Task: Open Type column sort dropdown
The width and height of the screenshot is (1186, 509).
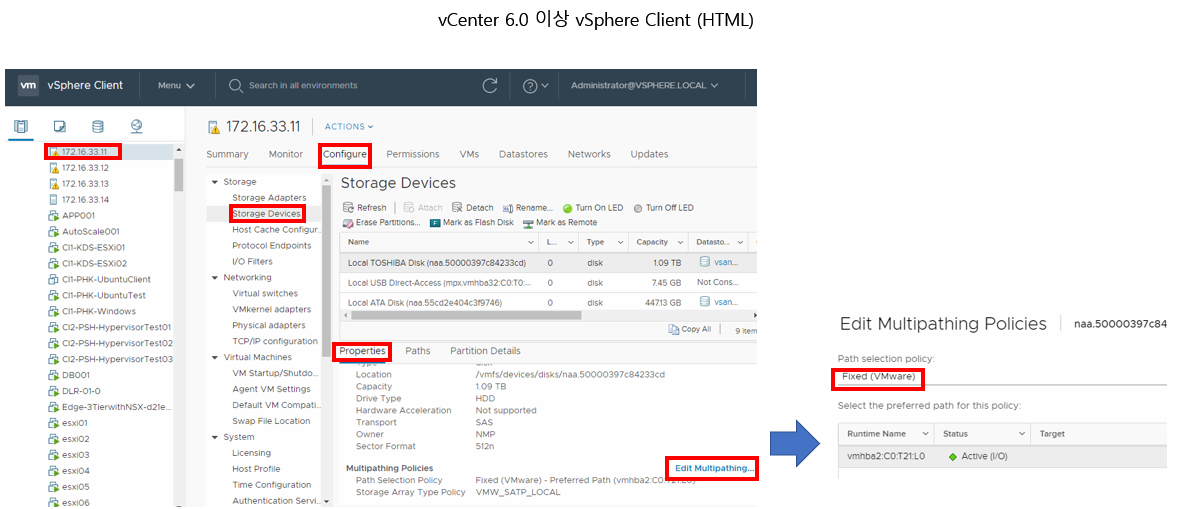Action: click(621, 242)
